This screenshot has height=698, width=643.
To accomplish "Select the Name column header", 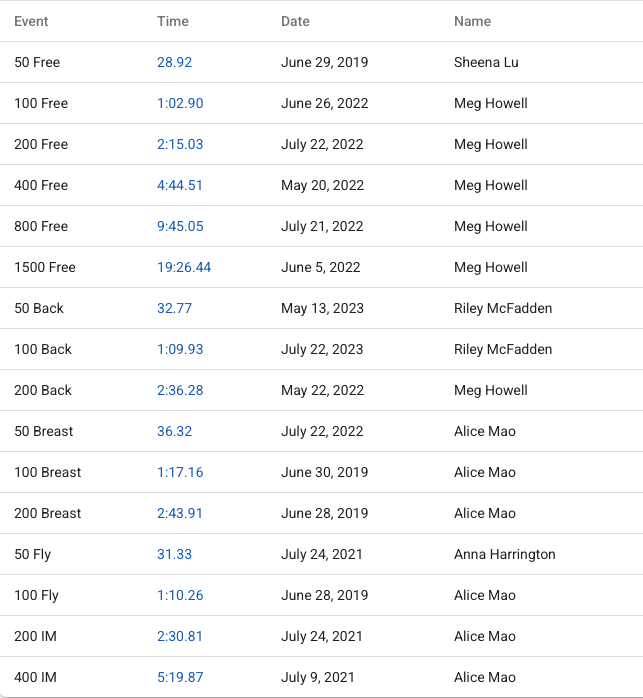I will pos(472,21).
